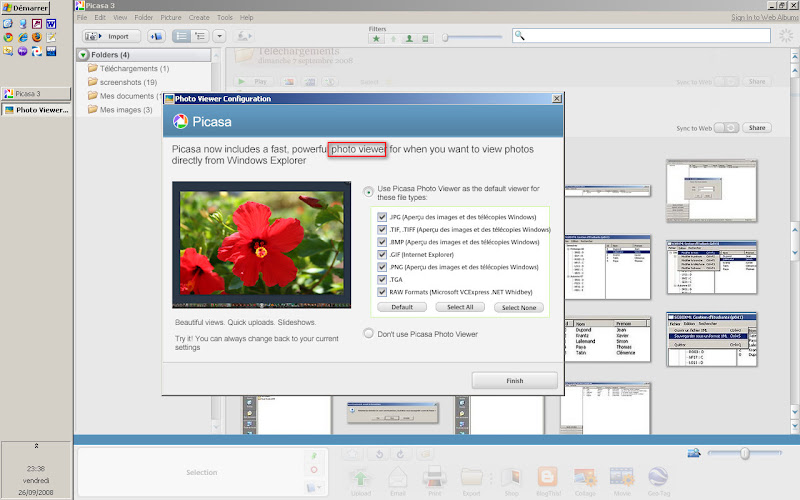
Task: Click the Back to library icon
Action: 156,36
